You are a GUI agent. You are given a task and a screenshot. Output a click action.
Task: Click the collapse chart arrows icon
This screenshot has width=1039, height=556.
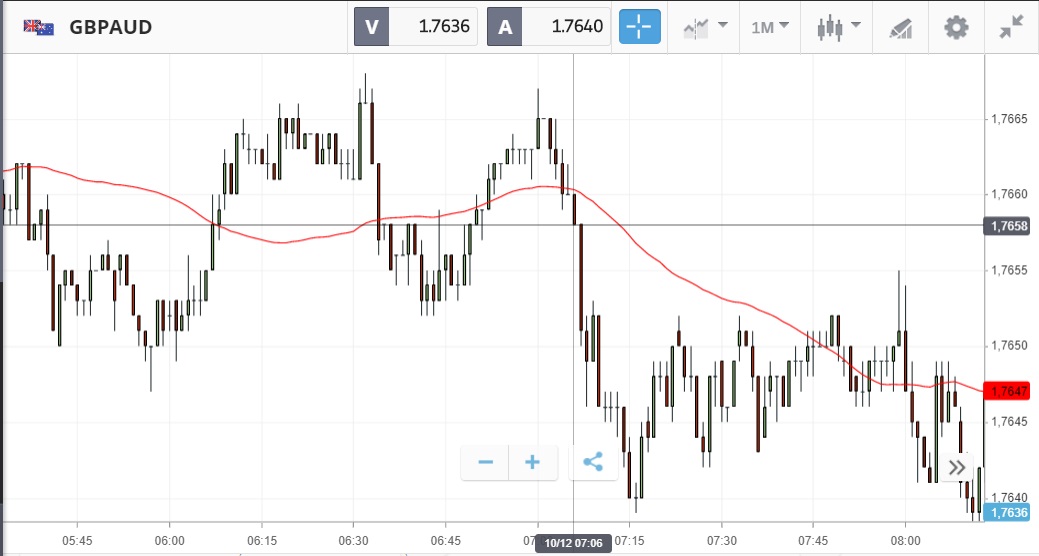click(1012, 27)
